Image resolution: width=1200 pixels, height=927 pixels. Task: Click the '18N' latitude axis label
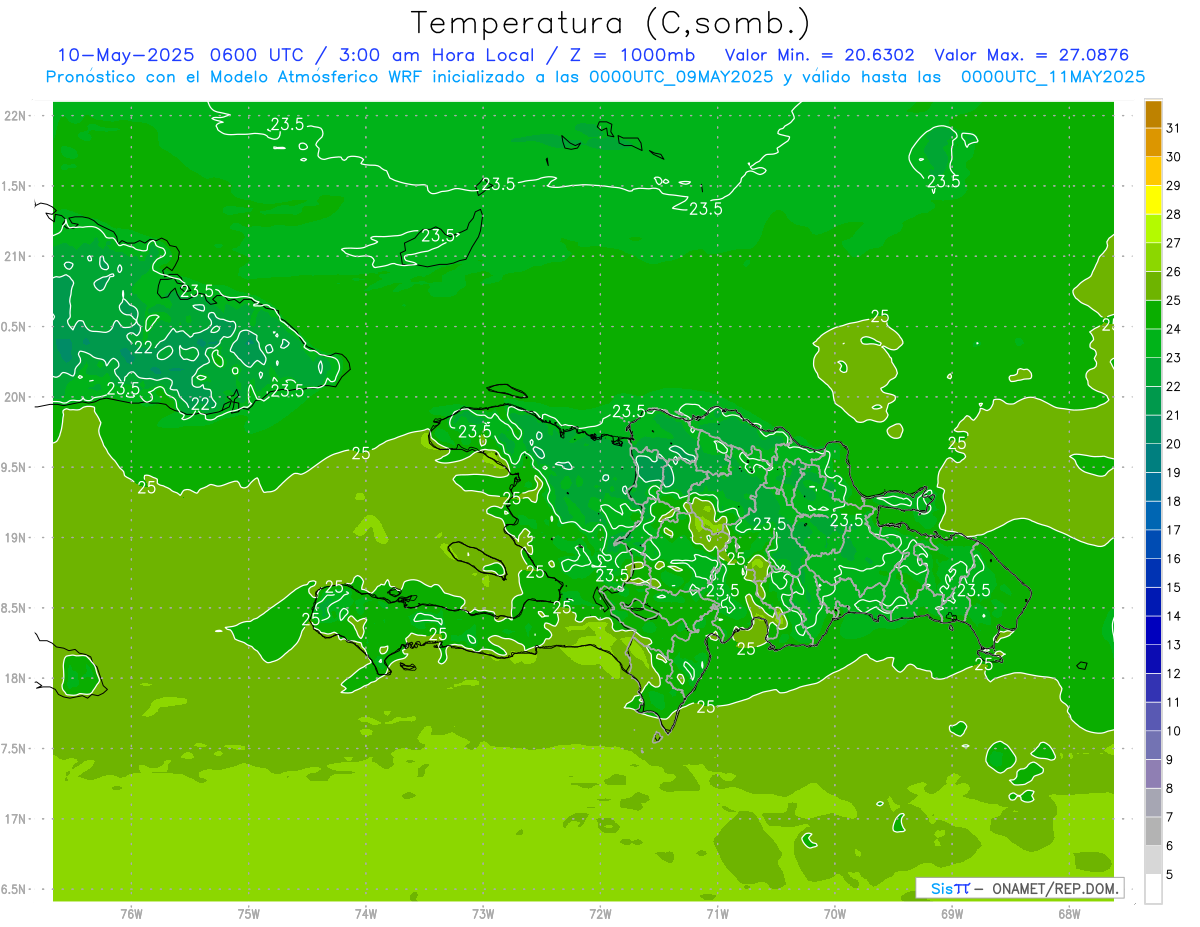coord(16,678)
